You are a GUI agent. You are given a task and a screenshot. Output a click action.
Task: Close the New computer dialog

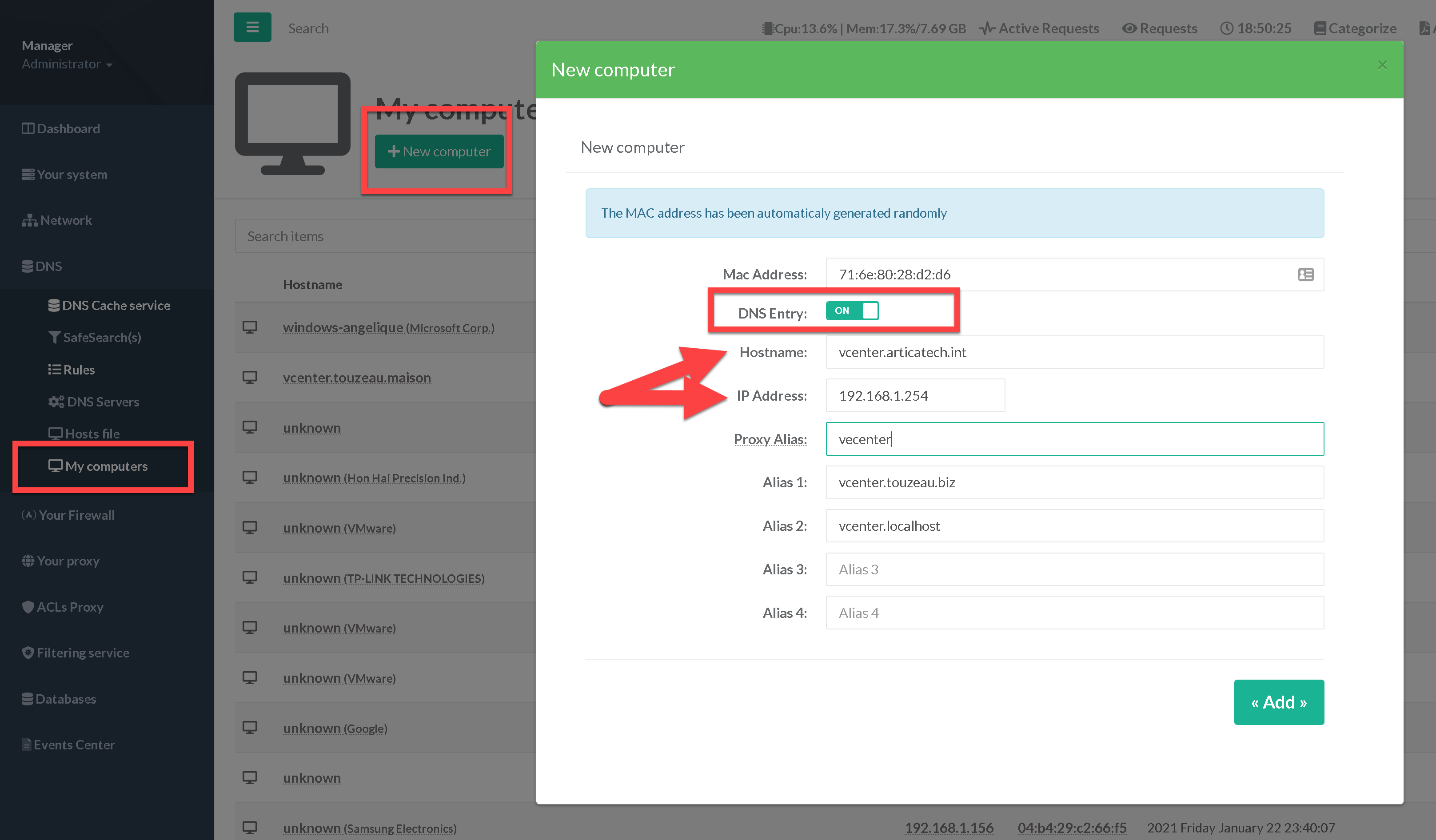[x=1382, y=65]
